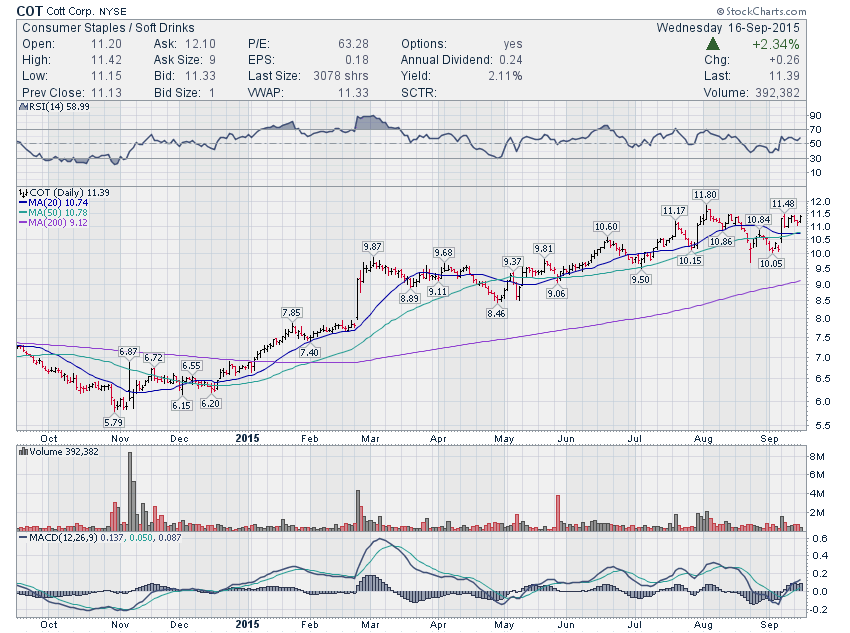Click the '9.50' price annotation
The height and width of the screenshot is (633, 850).
point(640,280)
